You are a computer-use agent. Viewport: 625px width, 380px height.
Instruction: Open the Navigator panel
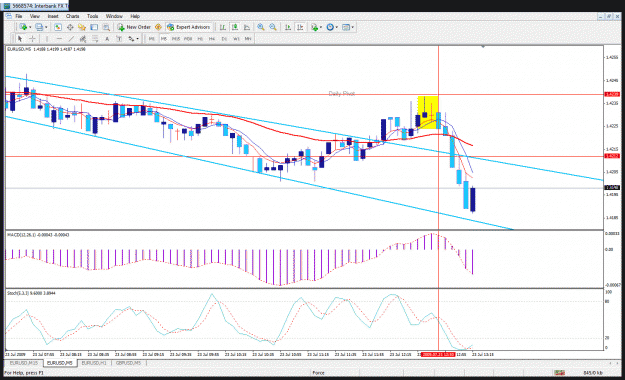click(82, 27)
